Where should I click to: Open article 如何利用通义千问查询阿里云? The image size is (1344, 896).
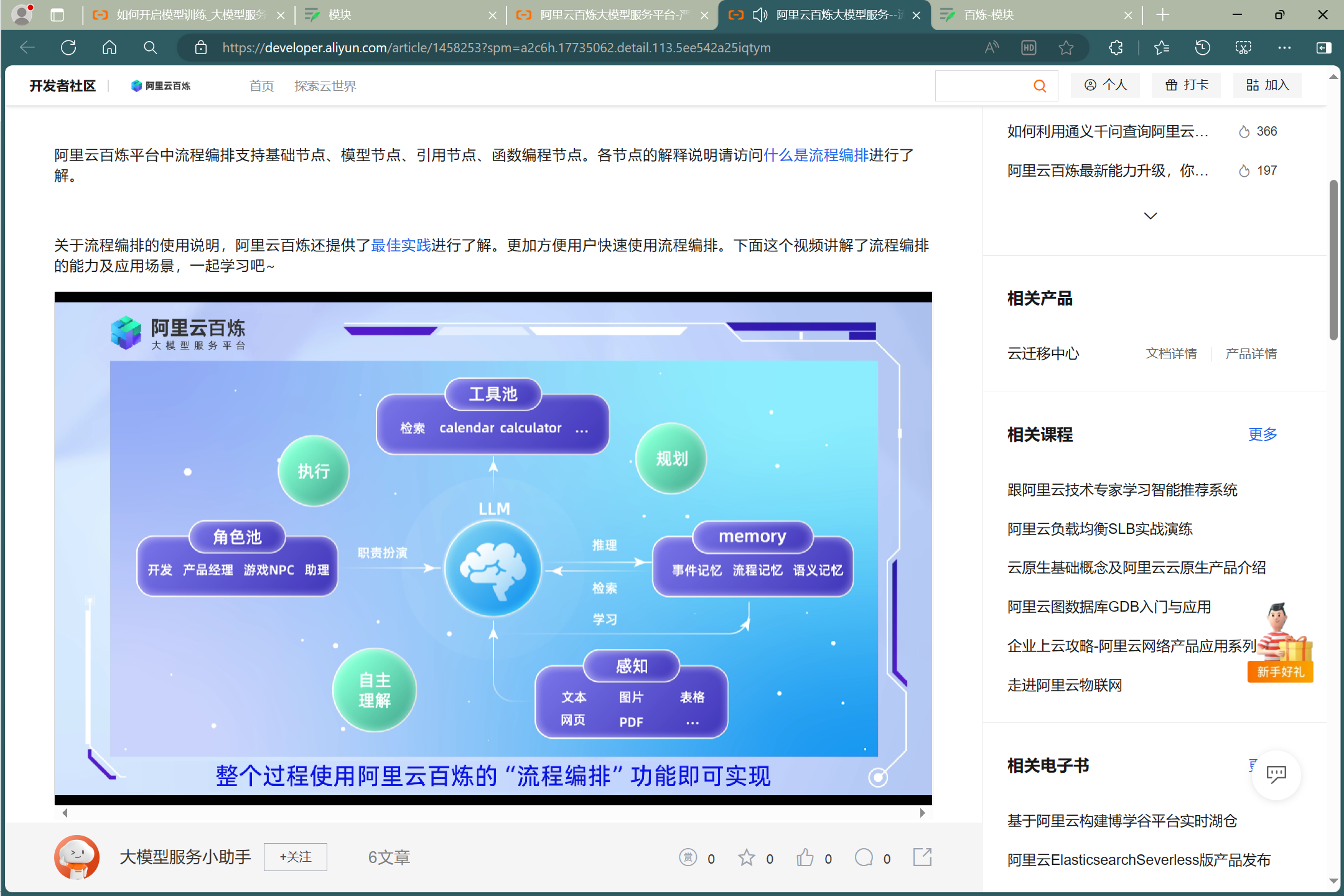click(x=1108, y=131)
